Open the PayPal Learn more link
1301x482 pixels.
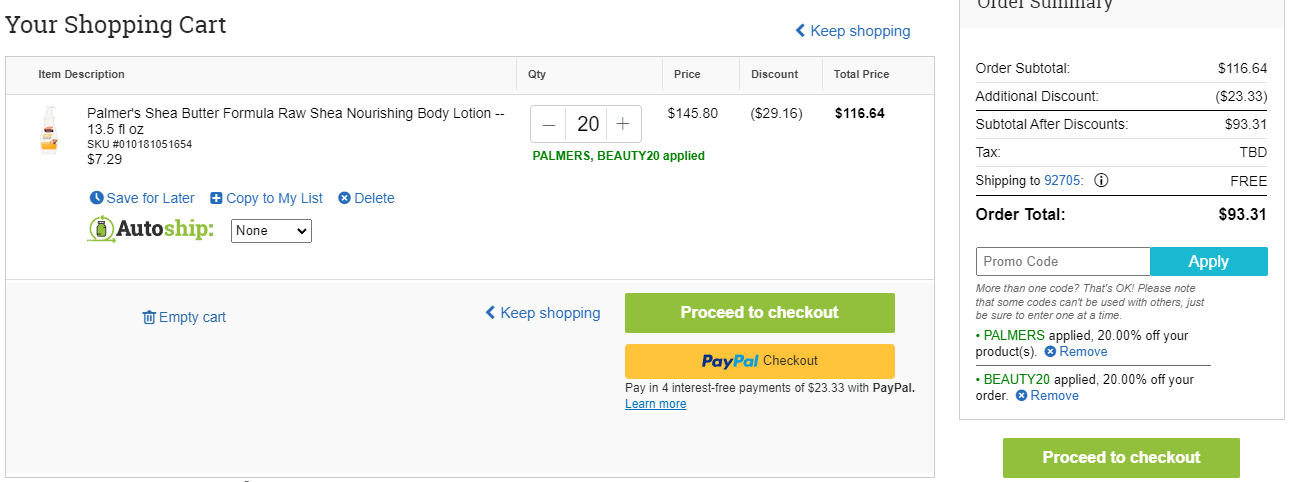656,404
